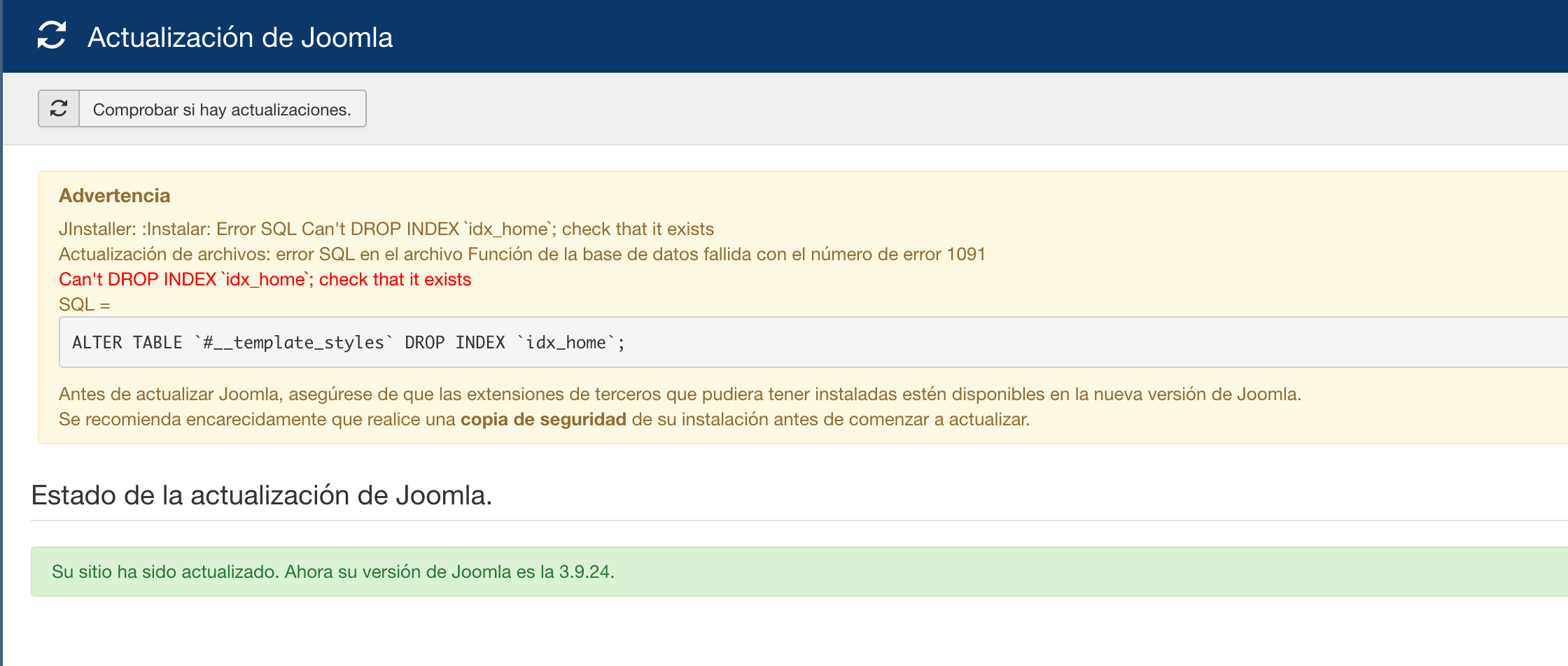The width and height of the screenshot is (1568, 666).
Task: Click the 'JInstaller: :Instalar: Error SQL' line
Action: [x=386, y=229]
